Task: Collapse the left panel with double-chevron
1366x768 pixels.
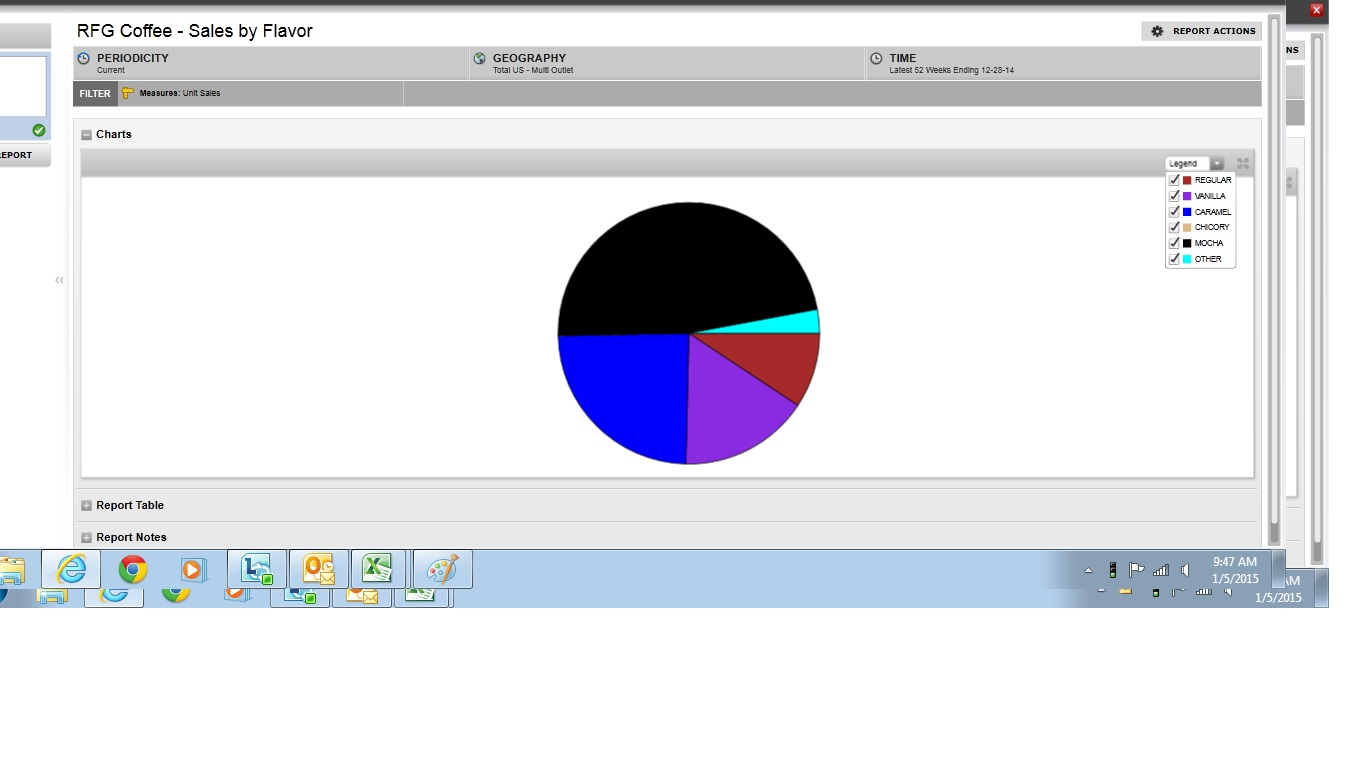Action: click(59, 280)
